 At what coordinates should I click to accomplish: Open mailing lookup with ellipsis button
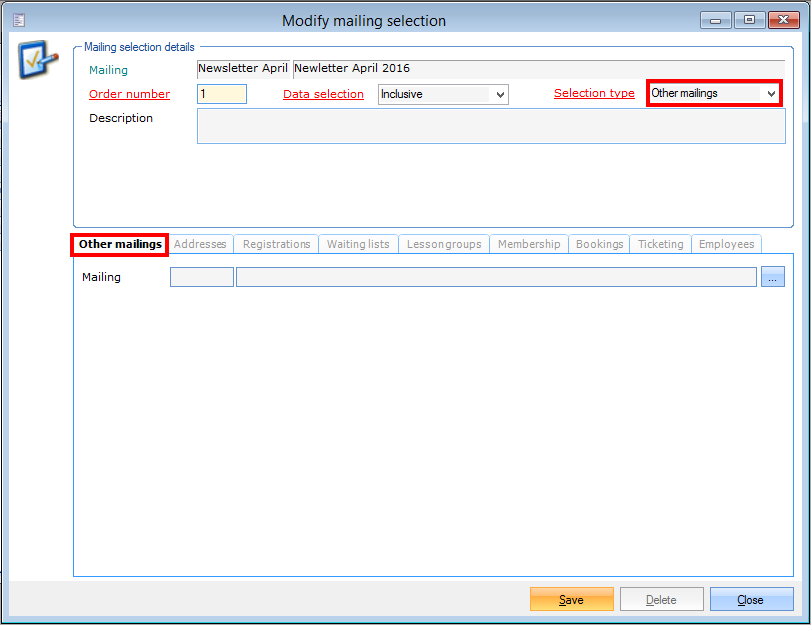tap(772, 277)
